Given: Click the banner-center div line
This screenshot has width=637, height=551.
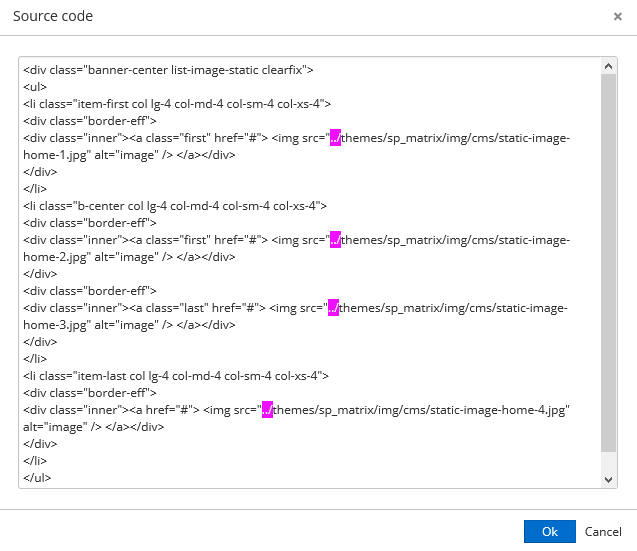Looking at the screenshot, I should point(168,70).
